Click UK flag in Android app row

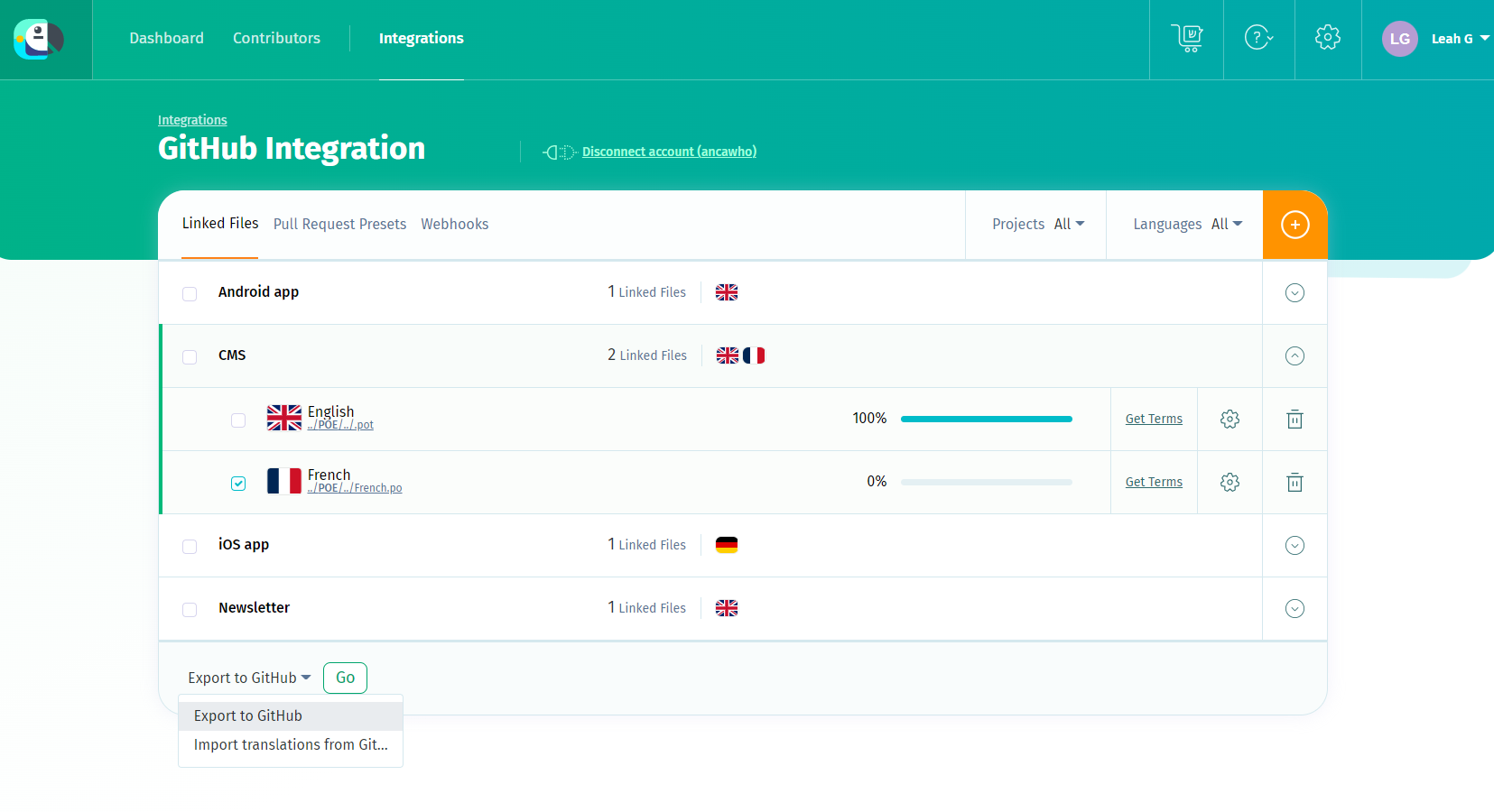727,292
